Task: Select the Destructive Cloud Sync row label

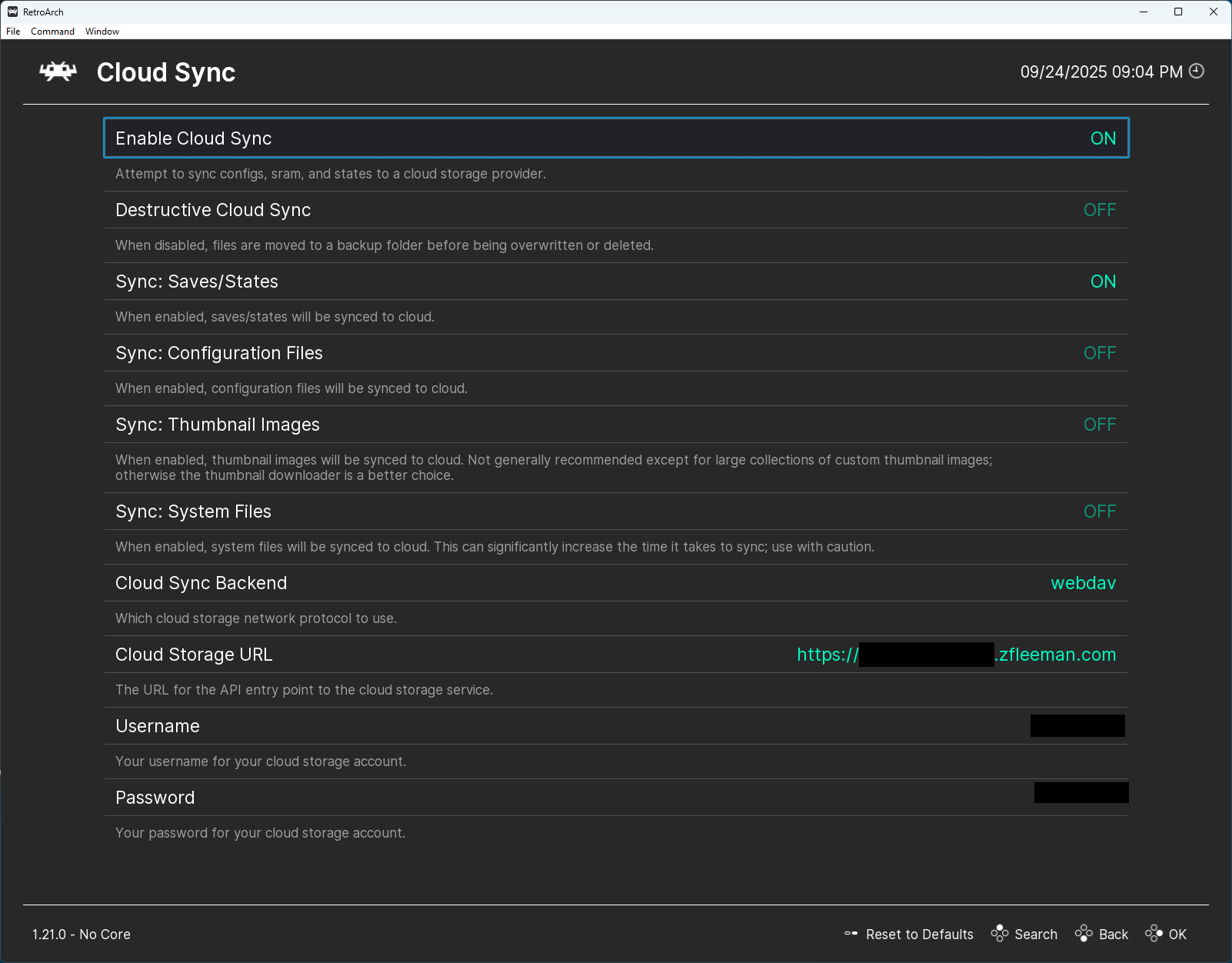Action: [x=213, y=210]
